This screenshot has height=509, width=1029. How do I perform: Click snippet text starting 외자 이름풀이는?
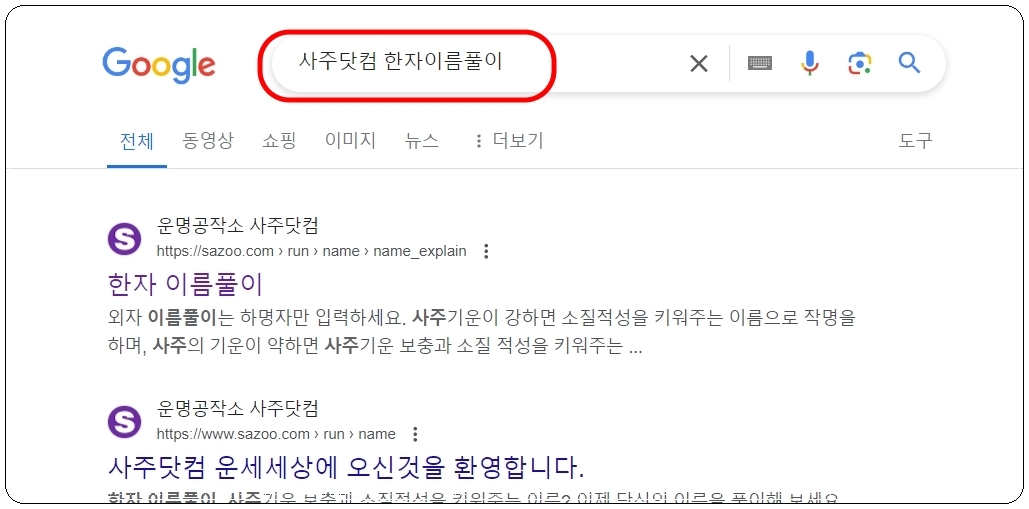coord(482,333)
